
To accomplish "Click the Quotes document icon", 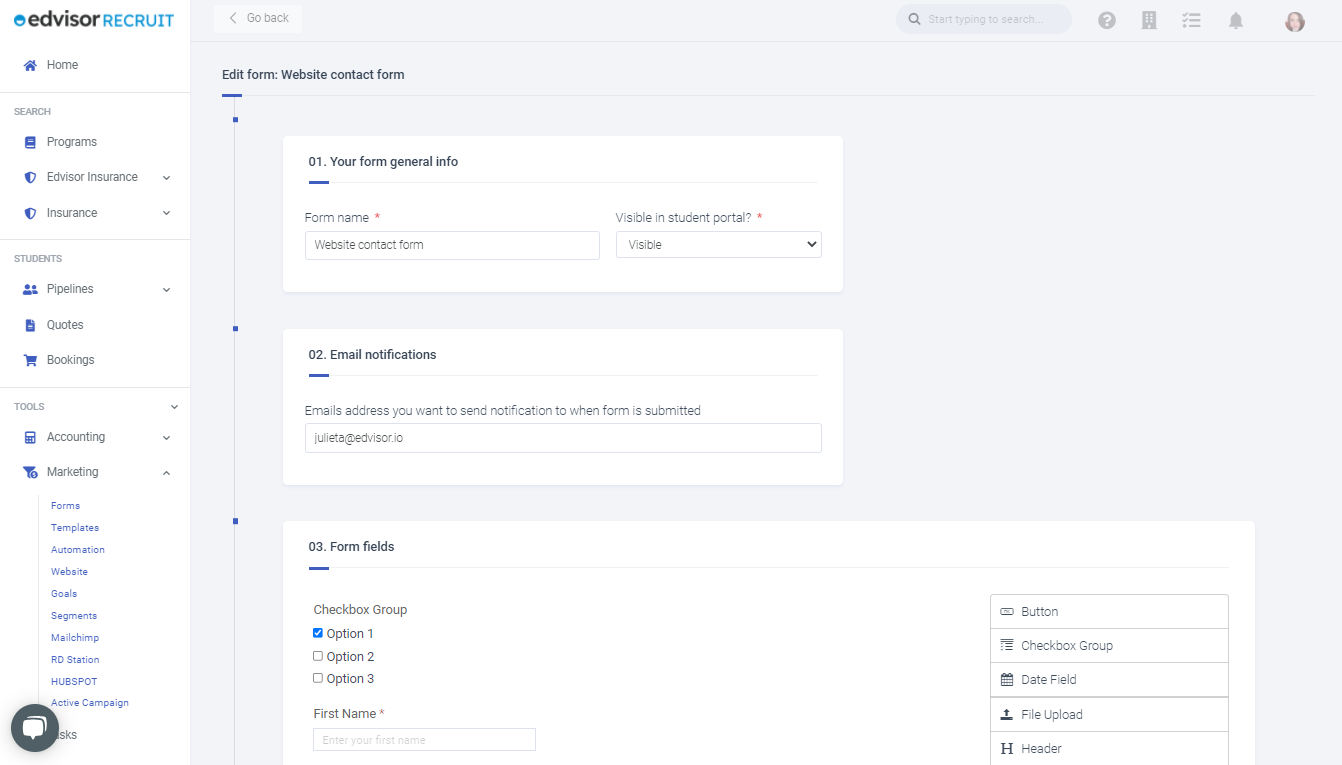I will coord(30,325).
